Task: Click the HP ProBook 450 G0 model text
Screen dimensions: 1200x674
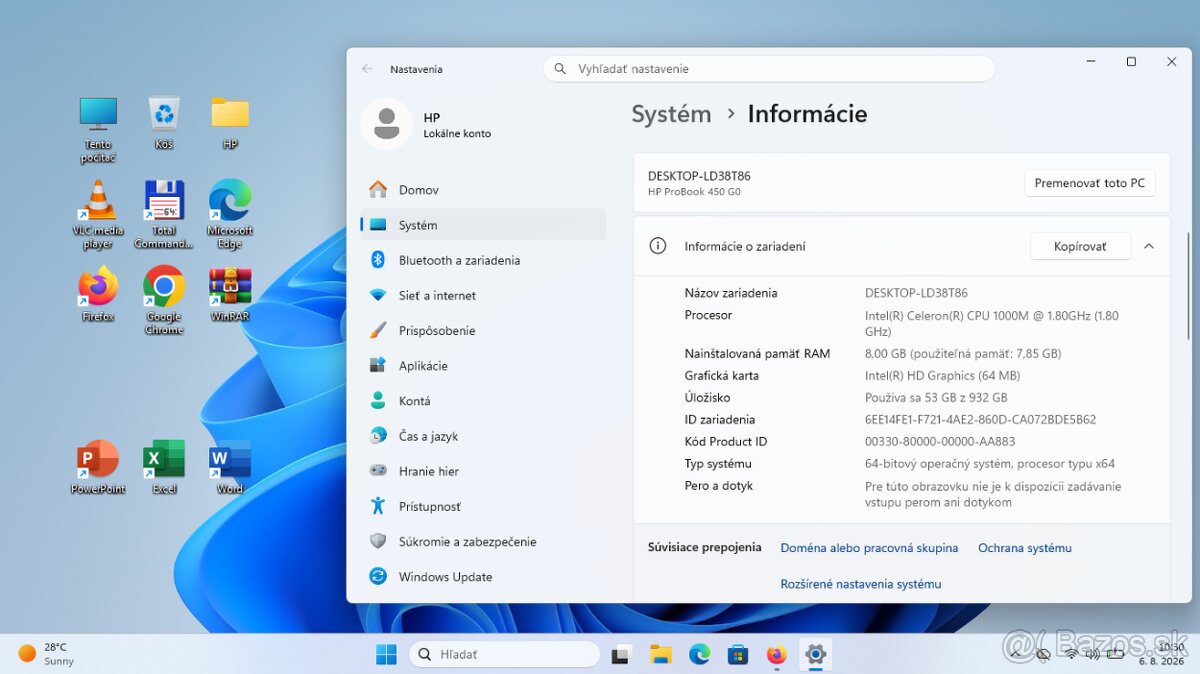Action: 694,192
